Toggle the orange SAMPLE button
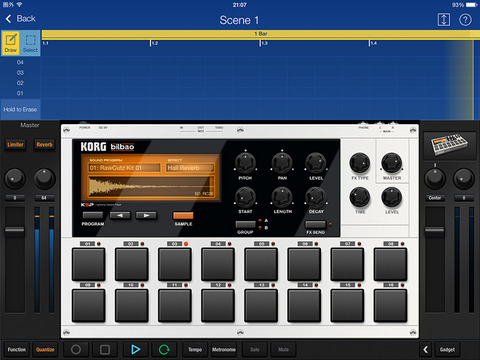 click(x=183, y=216)
